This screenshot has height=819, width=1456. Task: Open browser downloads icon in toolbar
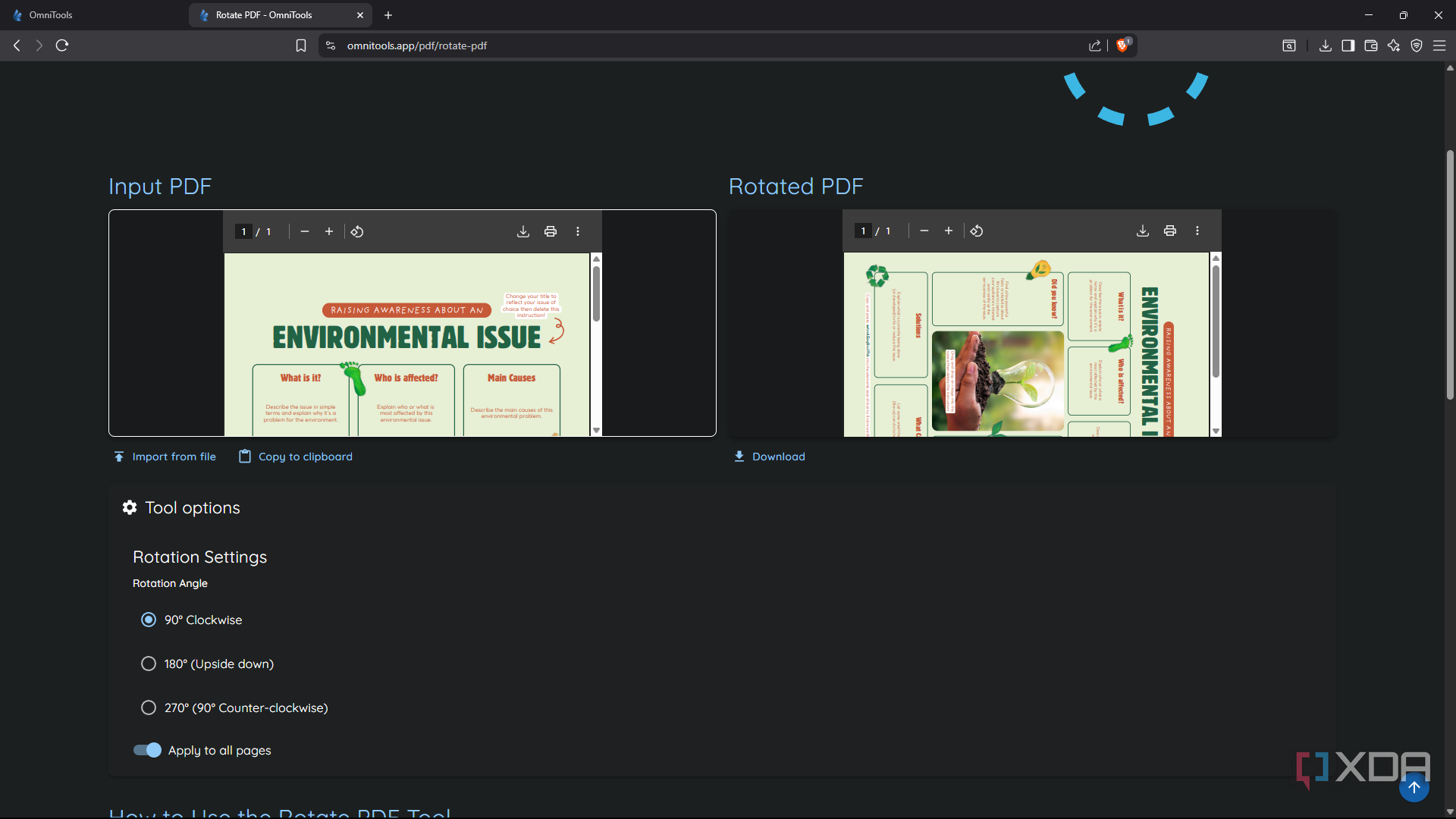tap(1326, 45)
